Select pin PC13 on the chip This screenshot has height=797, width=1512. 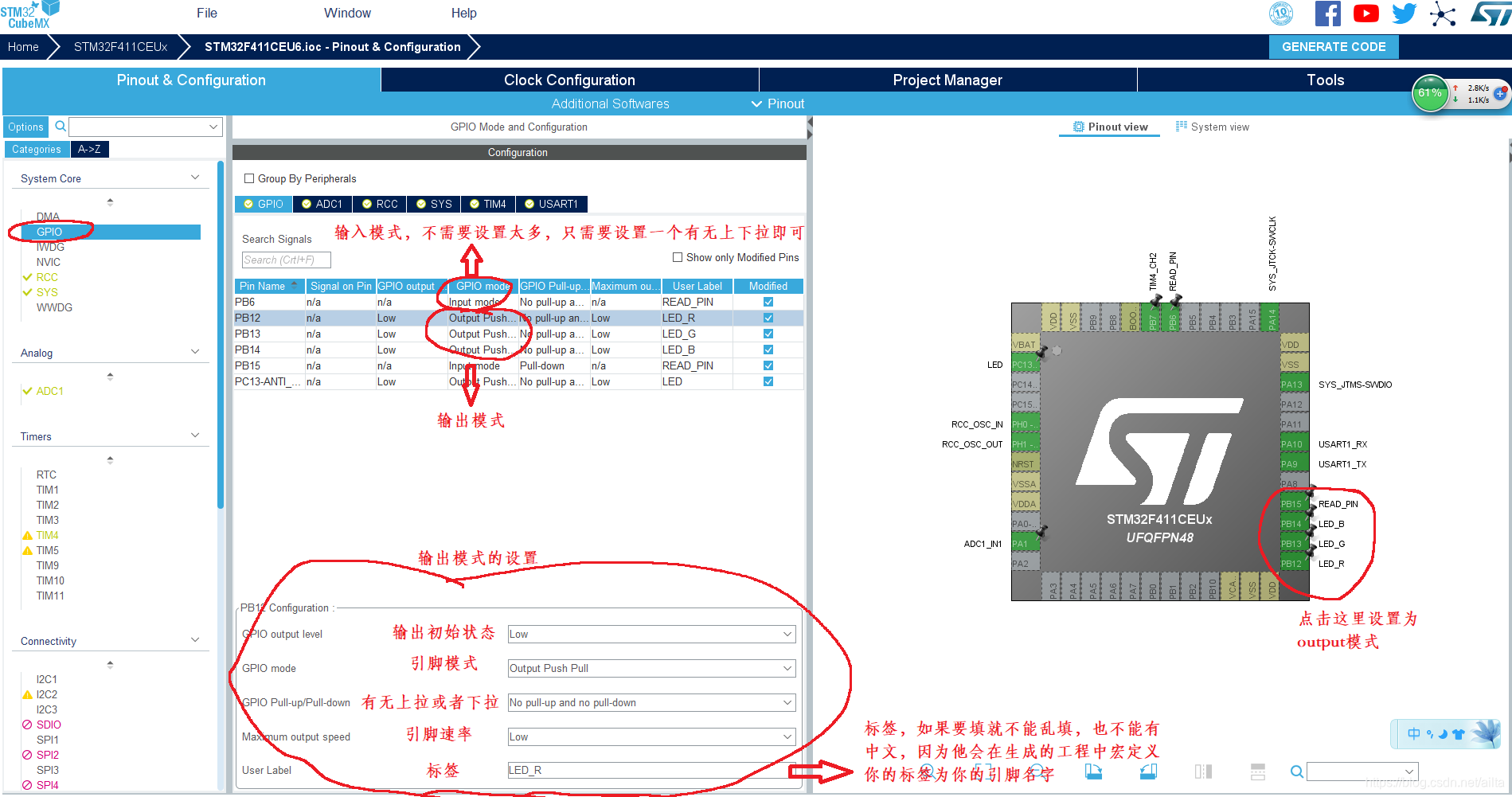click(1026, 365)
